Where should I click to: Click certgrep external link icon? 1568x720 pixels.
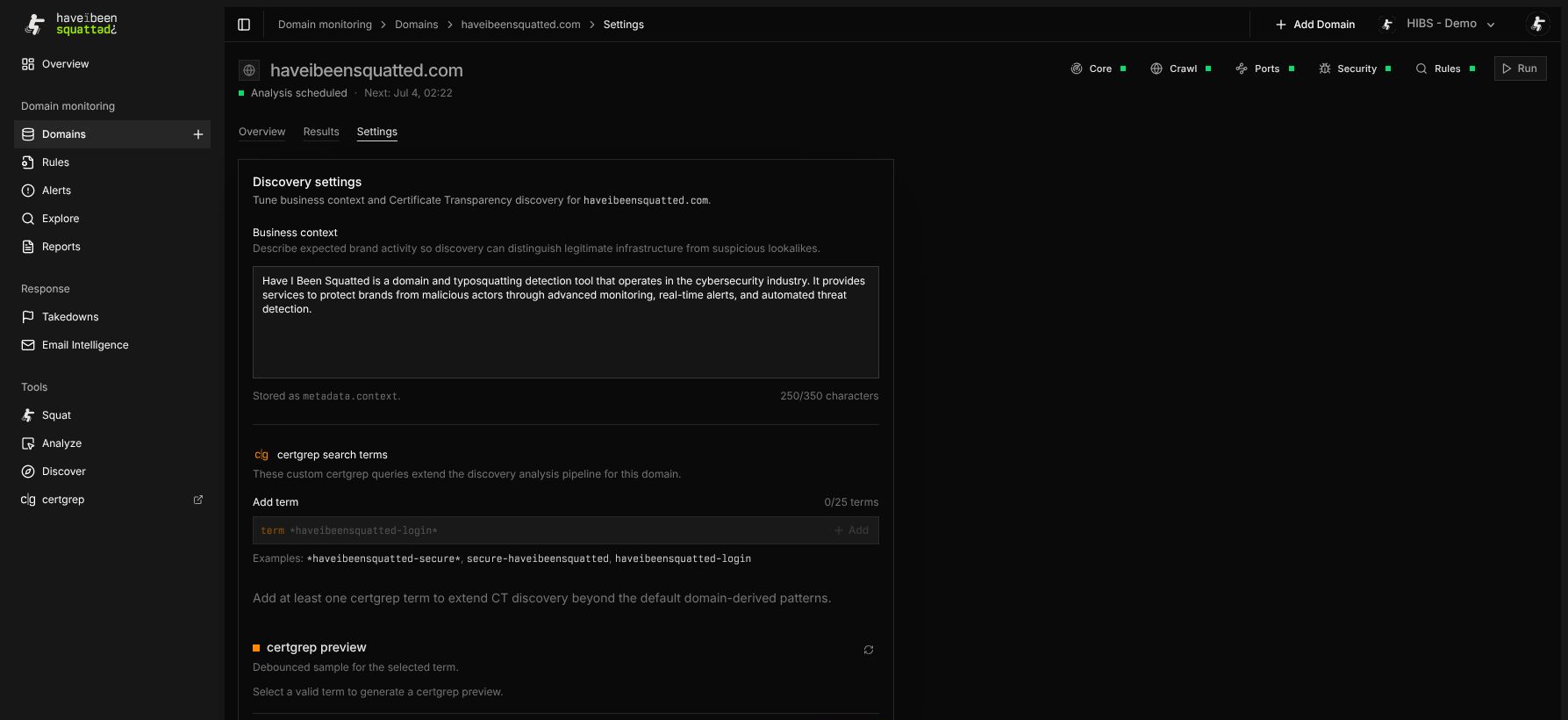pyautogui.click(x=198, y=500)
